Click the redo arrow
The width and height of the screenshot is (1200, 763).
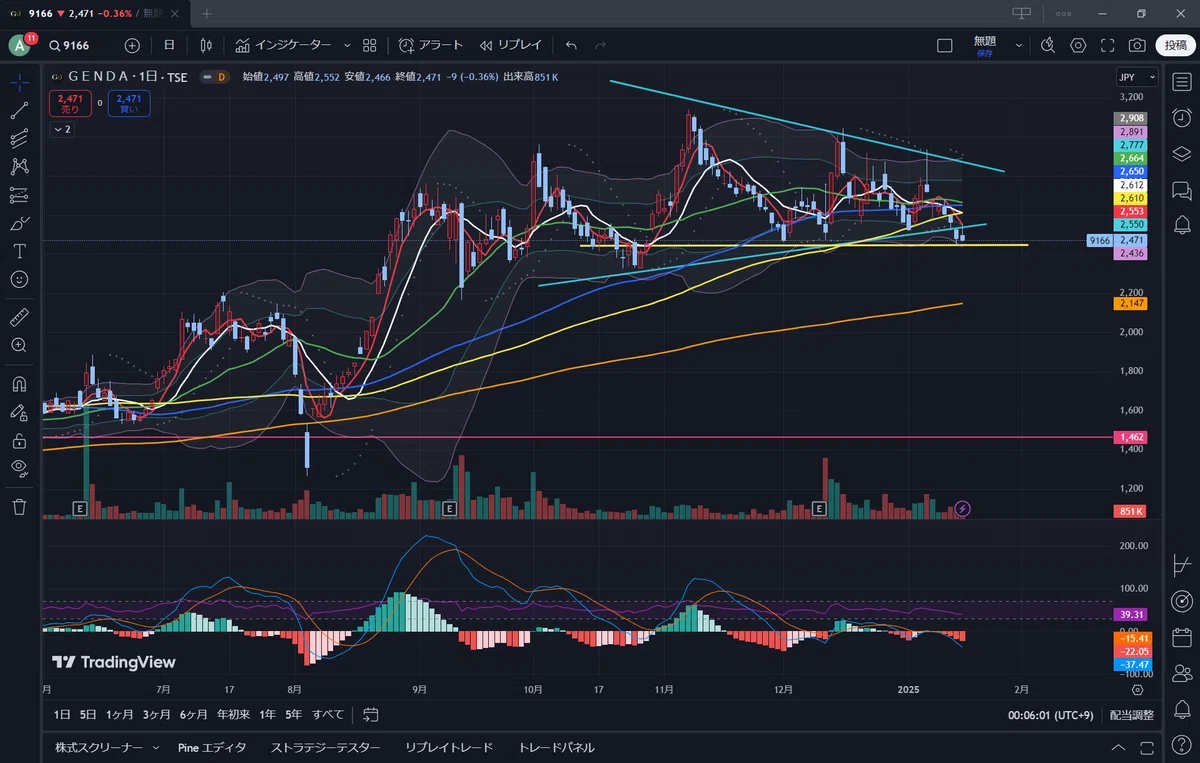tap(600, 45)
